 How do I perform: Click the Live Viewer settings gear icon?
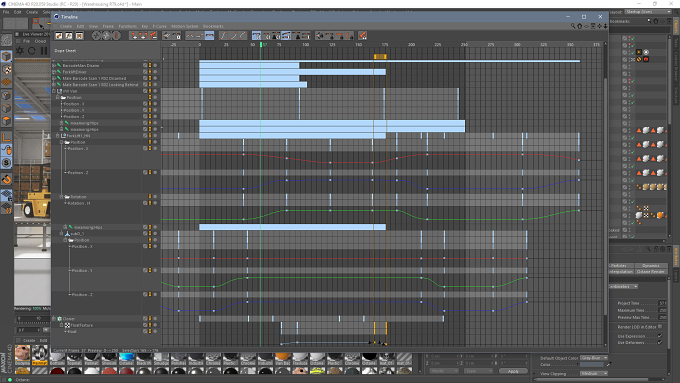20,51
